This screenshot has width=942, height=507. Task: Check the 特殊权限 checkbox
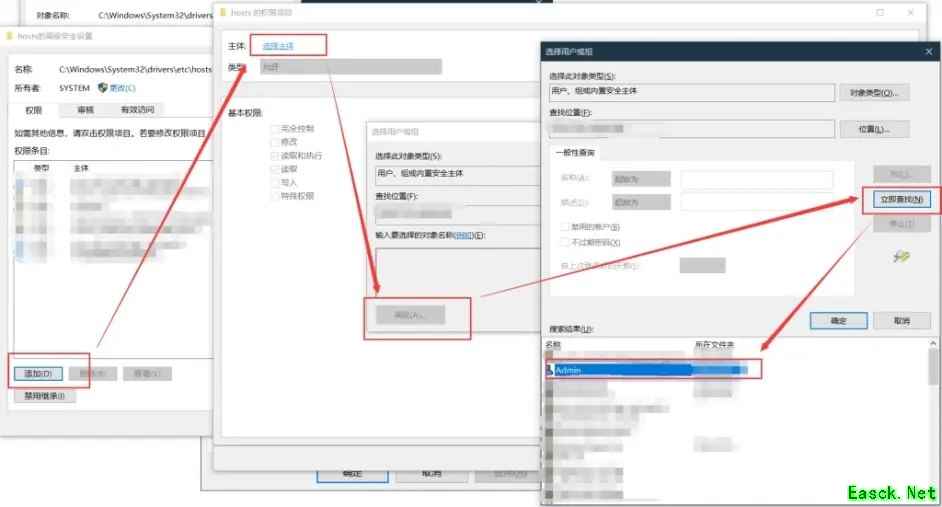tap(275, 196)
